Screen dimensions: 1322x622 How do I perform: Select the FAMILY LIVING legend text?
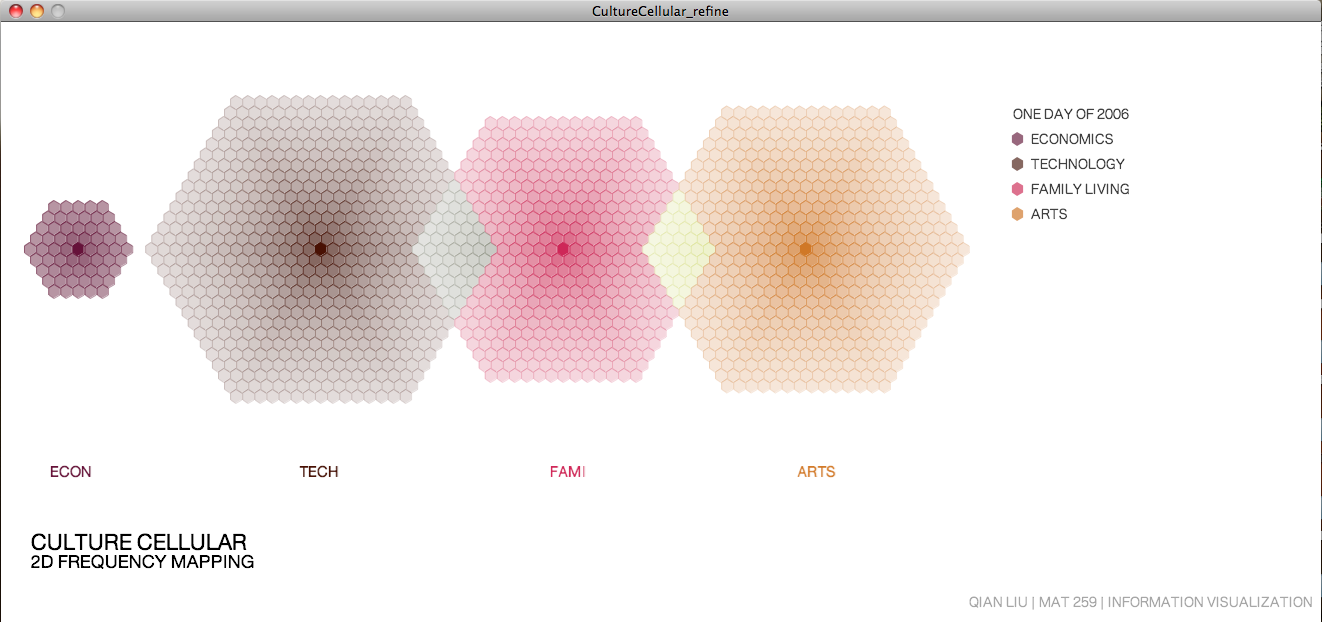coord(1080,189)
